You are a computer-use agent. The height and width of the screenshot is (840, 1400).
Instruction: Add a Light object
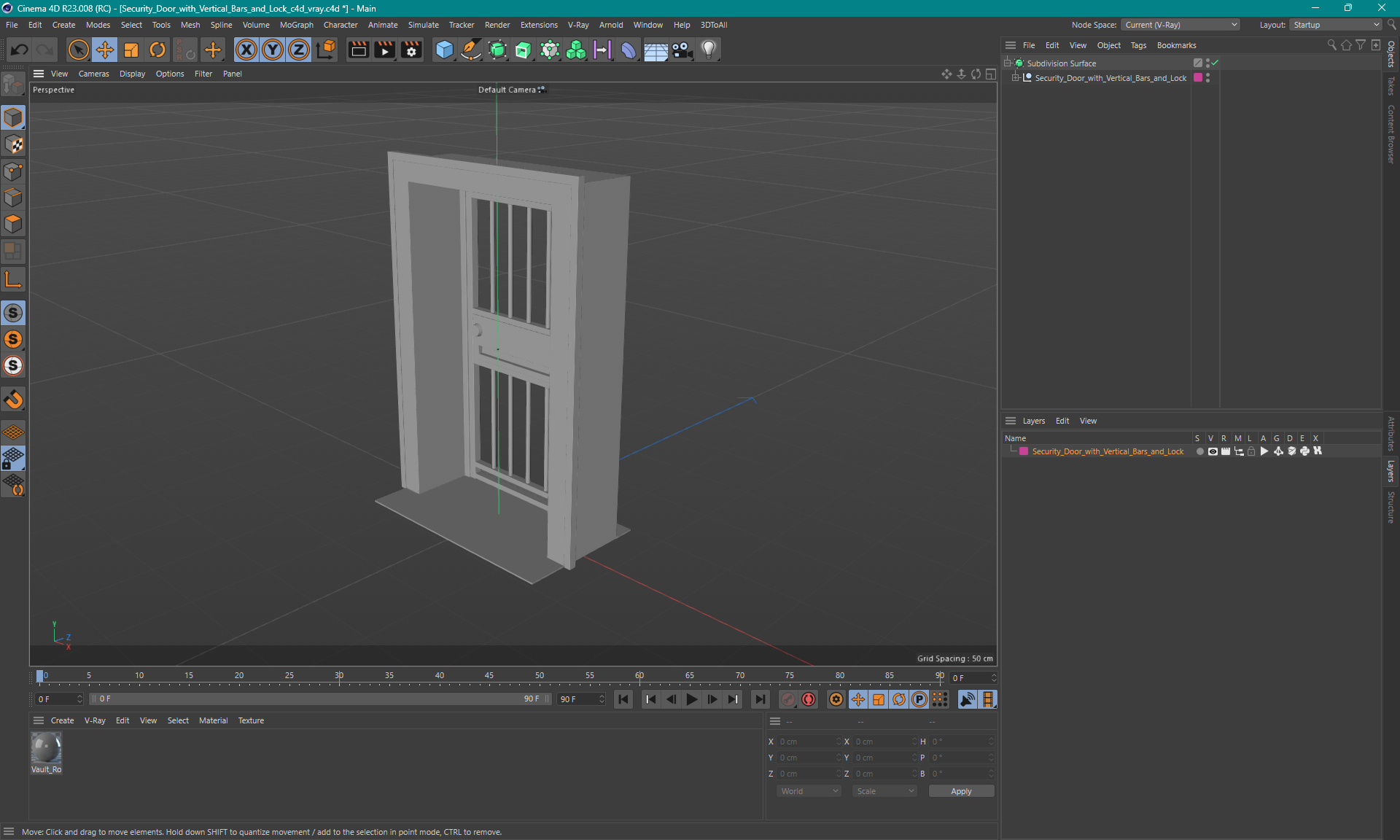point(708,50)
